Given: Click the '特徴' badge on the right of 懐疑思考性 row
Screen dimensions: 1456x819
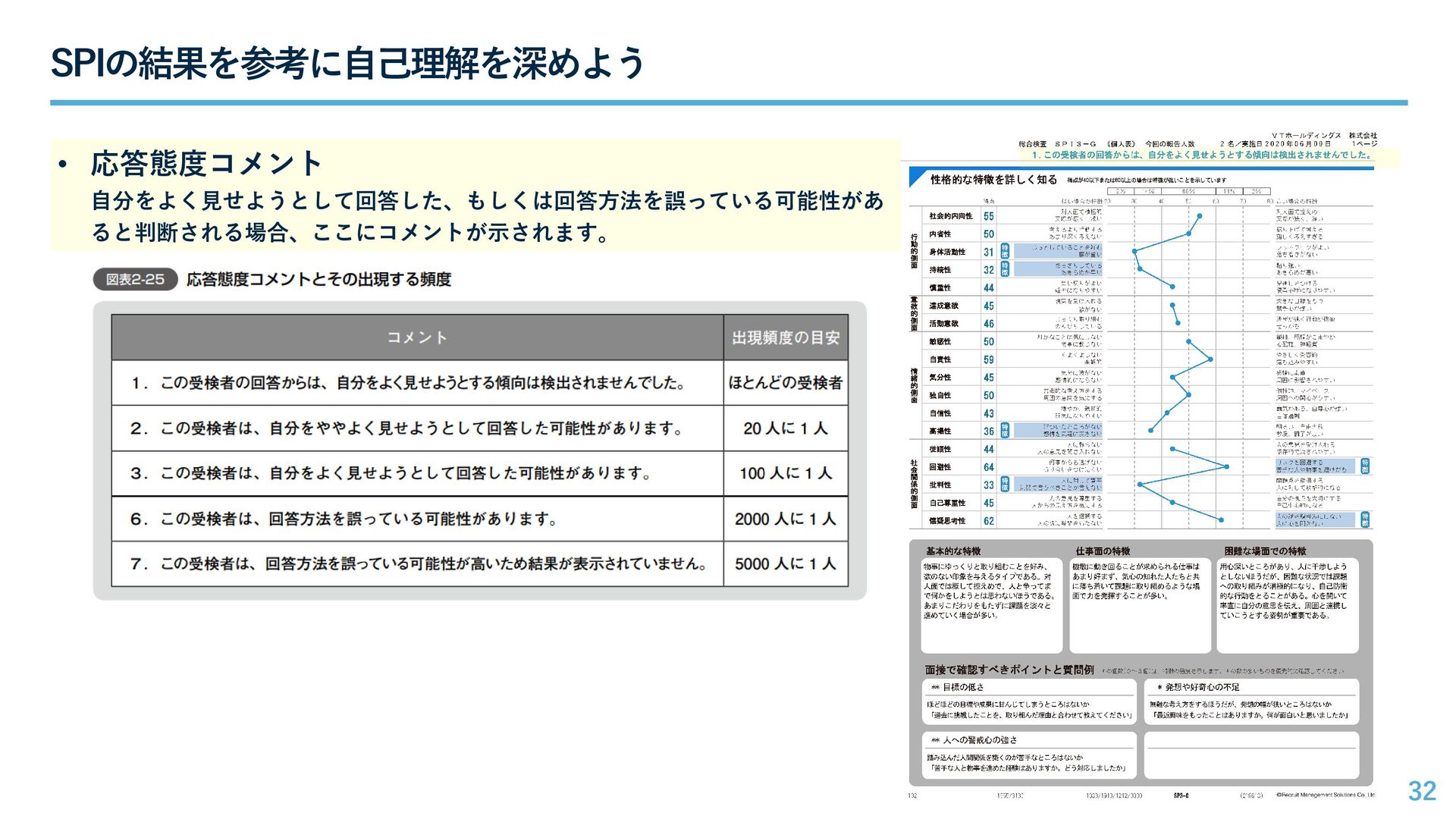Looking at the screenshot, I should (1365, 519).
